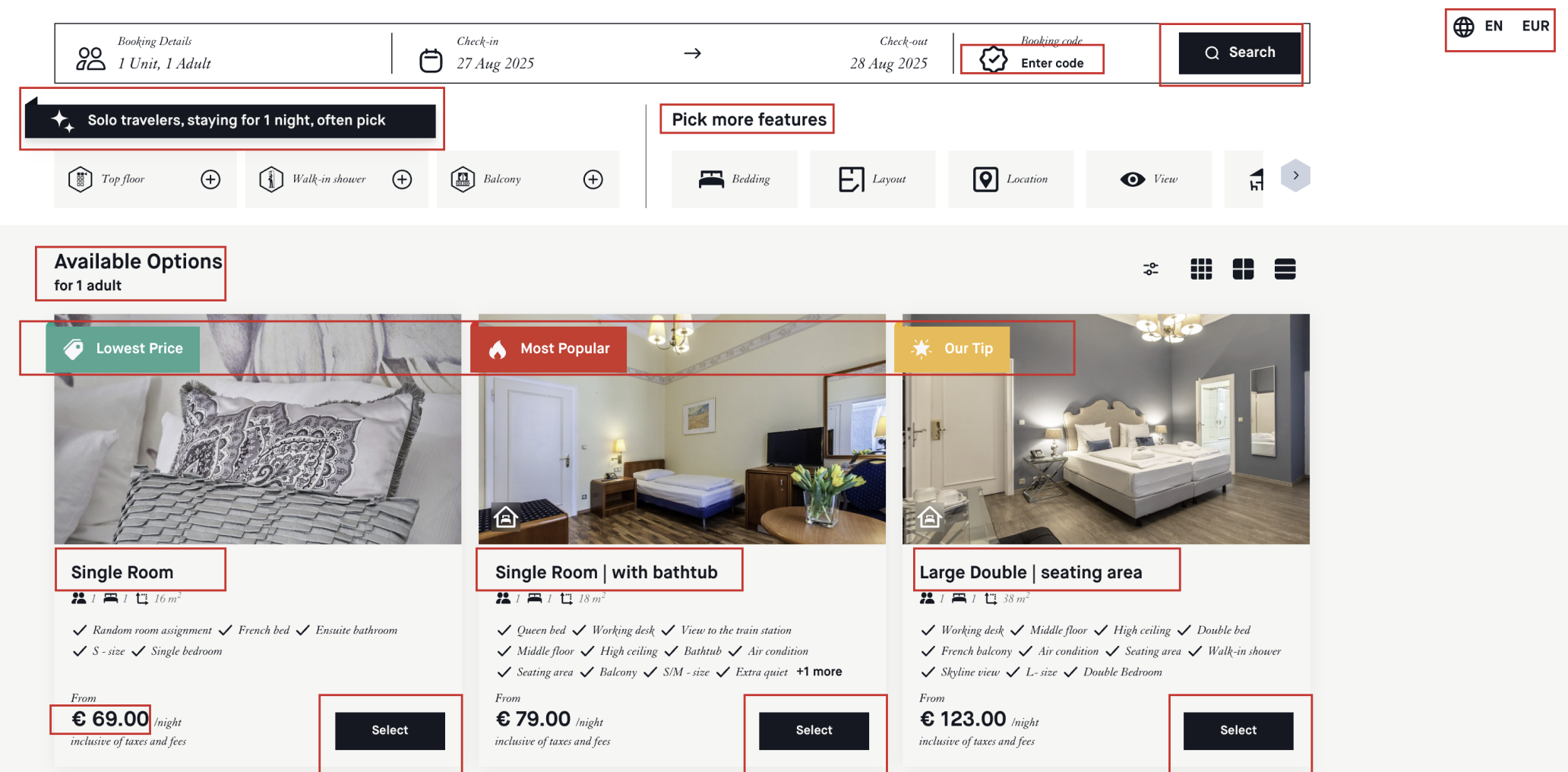This screenshot has width=1568, height=772.
Task: Show +1 more amenities link
Action: point(819,672)
